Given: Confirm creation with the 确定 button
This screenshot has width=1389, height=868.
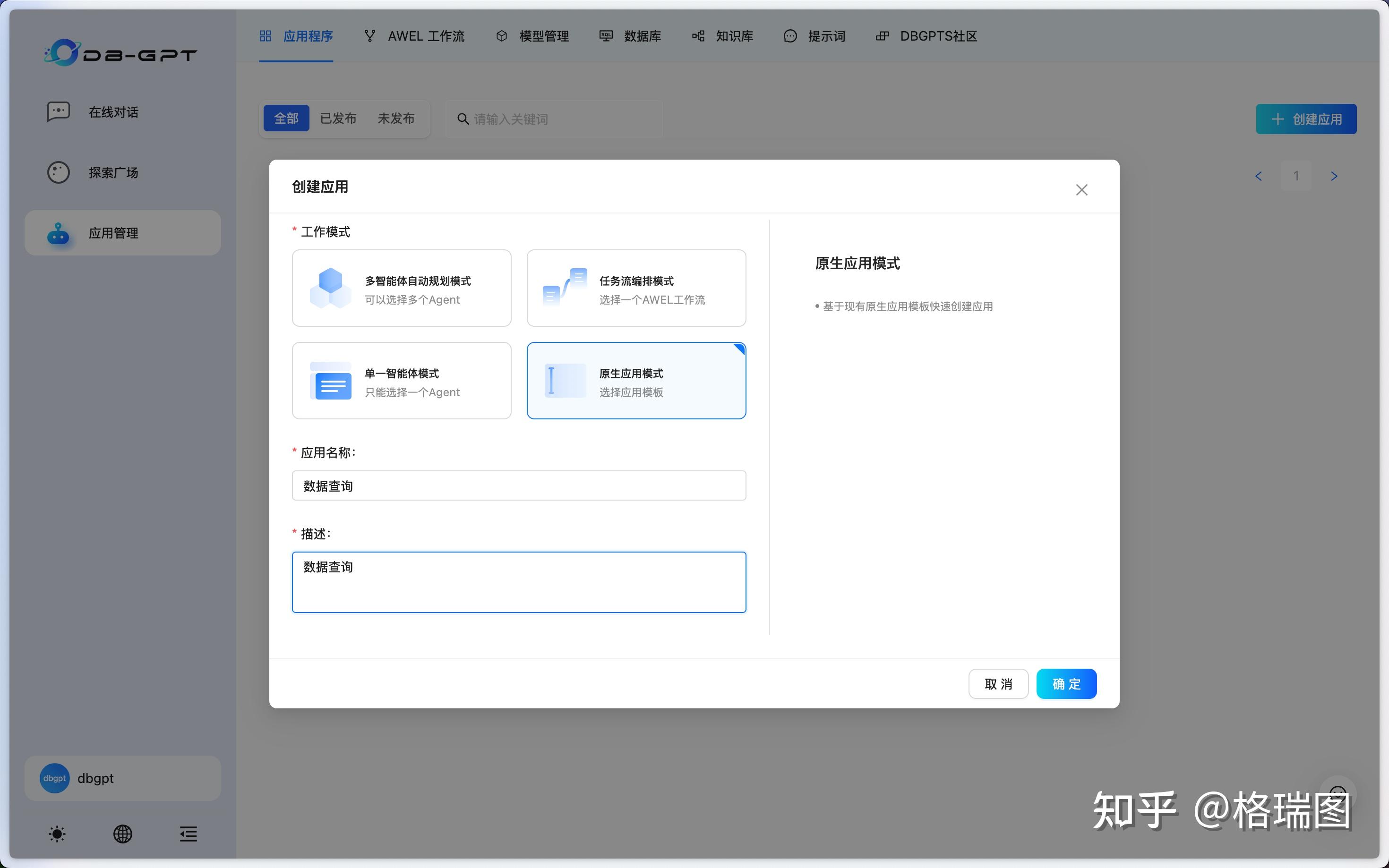Looking at the screenshot, I should [1066, 684].
